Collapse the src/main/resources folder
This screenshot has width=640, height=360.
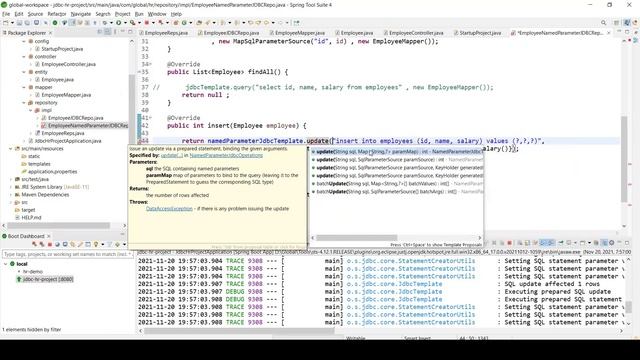pos(11,149)
